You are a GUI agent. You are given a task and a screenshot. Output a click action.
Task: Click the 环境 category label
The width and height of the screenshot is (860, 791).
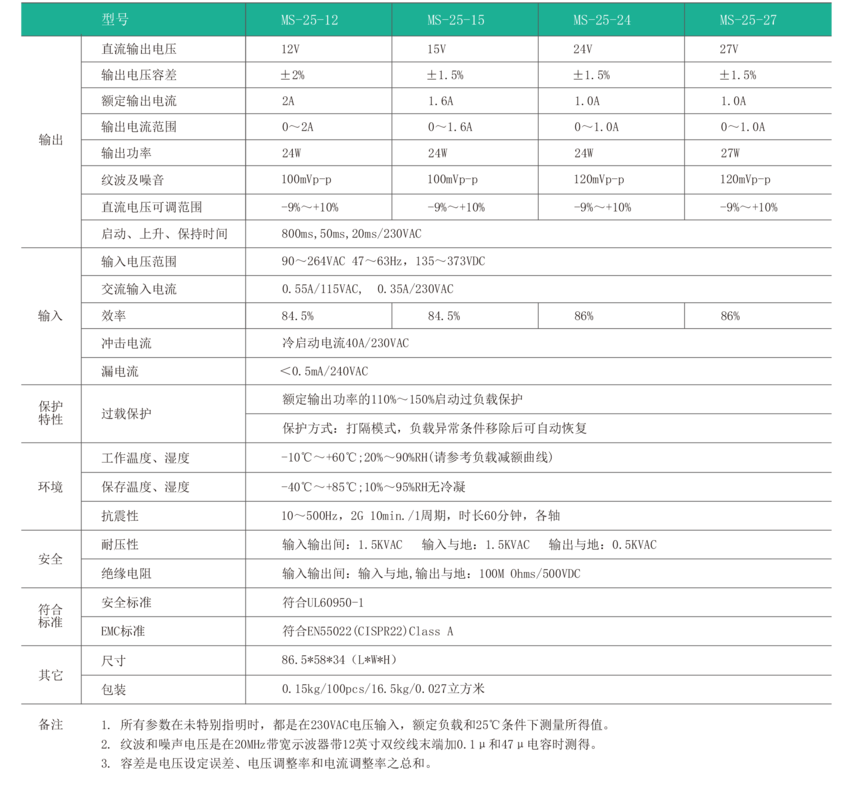50,487
